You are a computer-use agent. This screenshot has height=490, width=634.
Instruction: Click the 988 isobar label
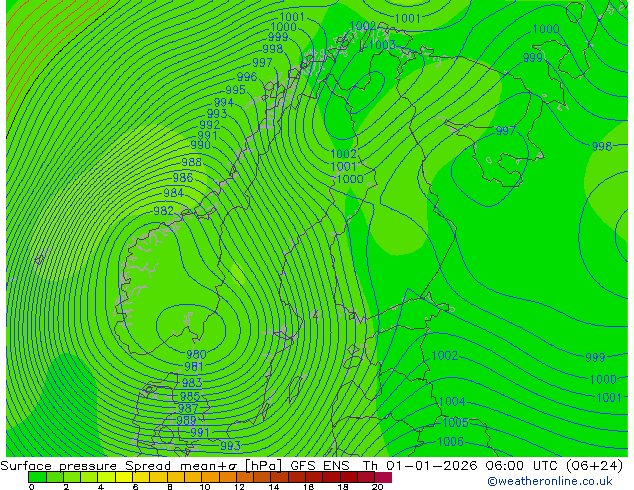click(191, 162)
